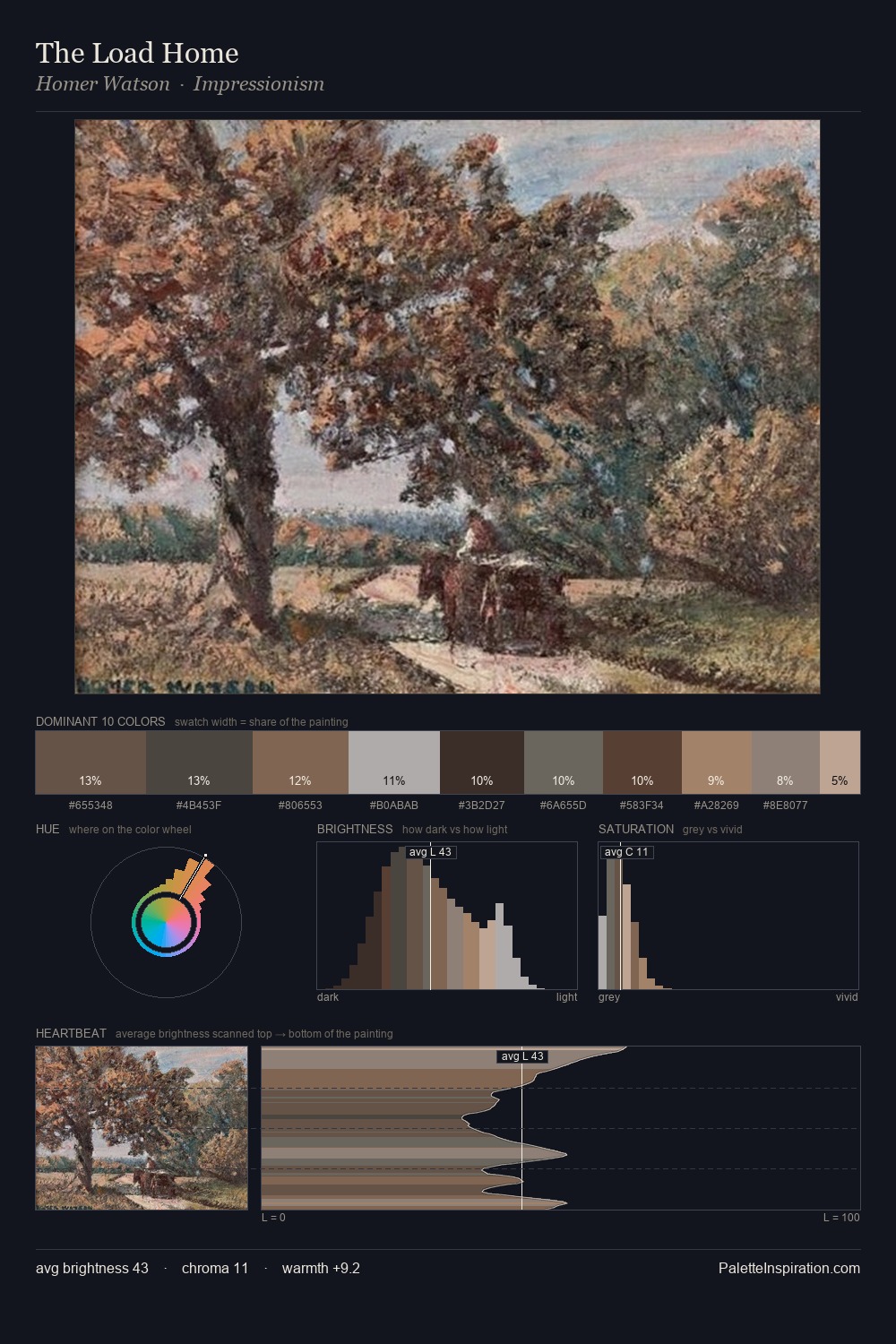Screen dimensions: 896x1344
Task: Click the title "The Load Home"
Action: click(137, 53)
